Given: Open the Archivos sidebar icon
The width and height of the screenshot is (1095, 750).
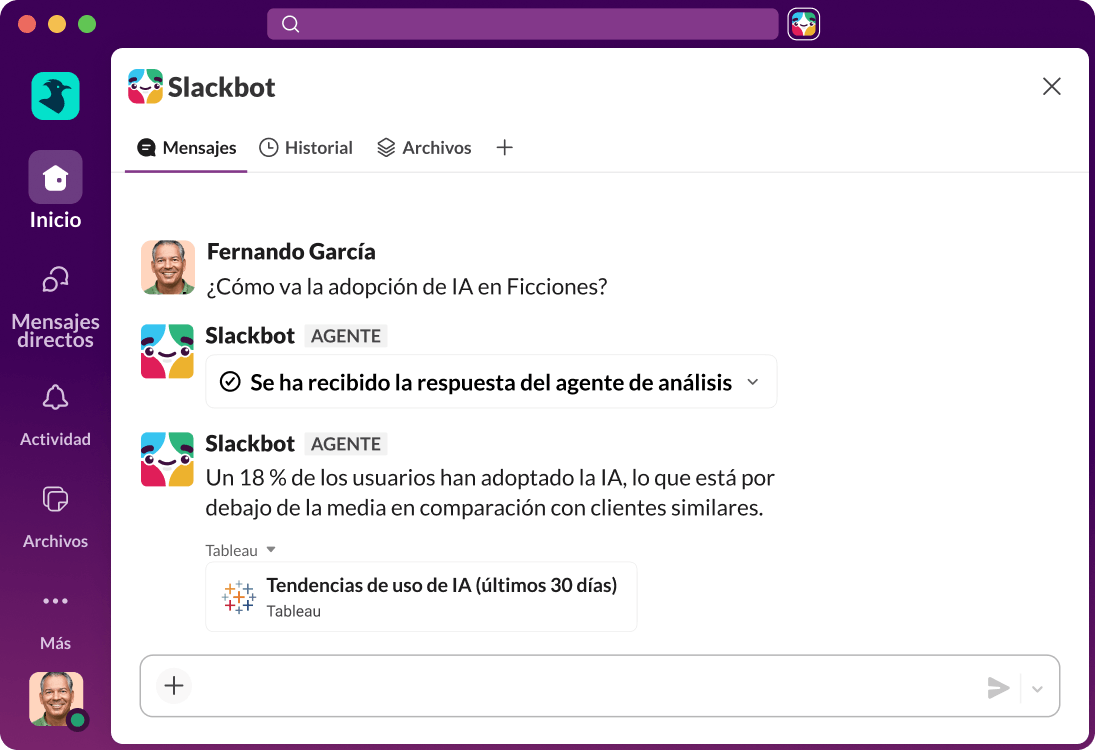Looking at the screenshot, I should pyautogui.click(x=55, y=499).
